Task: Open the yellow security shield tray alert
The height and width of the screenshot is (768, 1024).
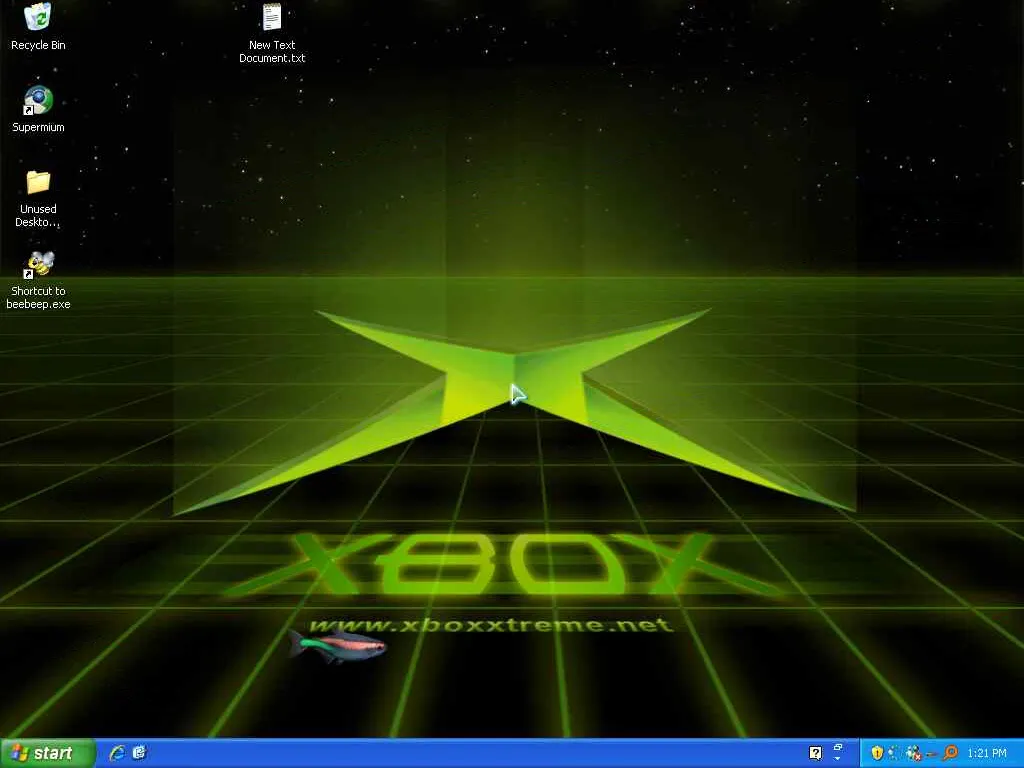Action: (877, 752)
